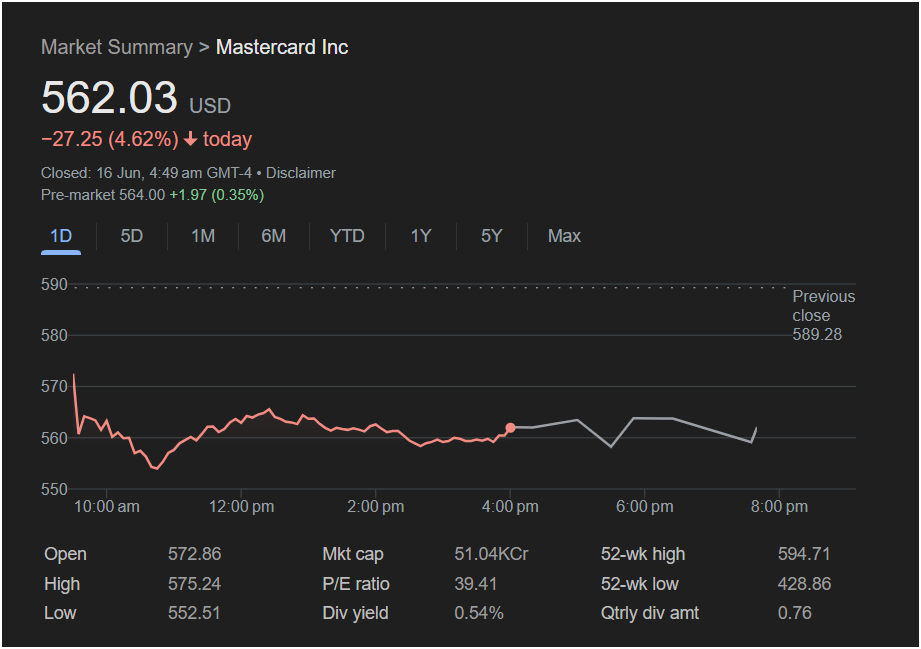Select the 1D time range tab

coord(61,236)
